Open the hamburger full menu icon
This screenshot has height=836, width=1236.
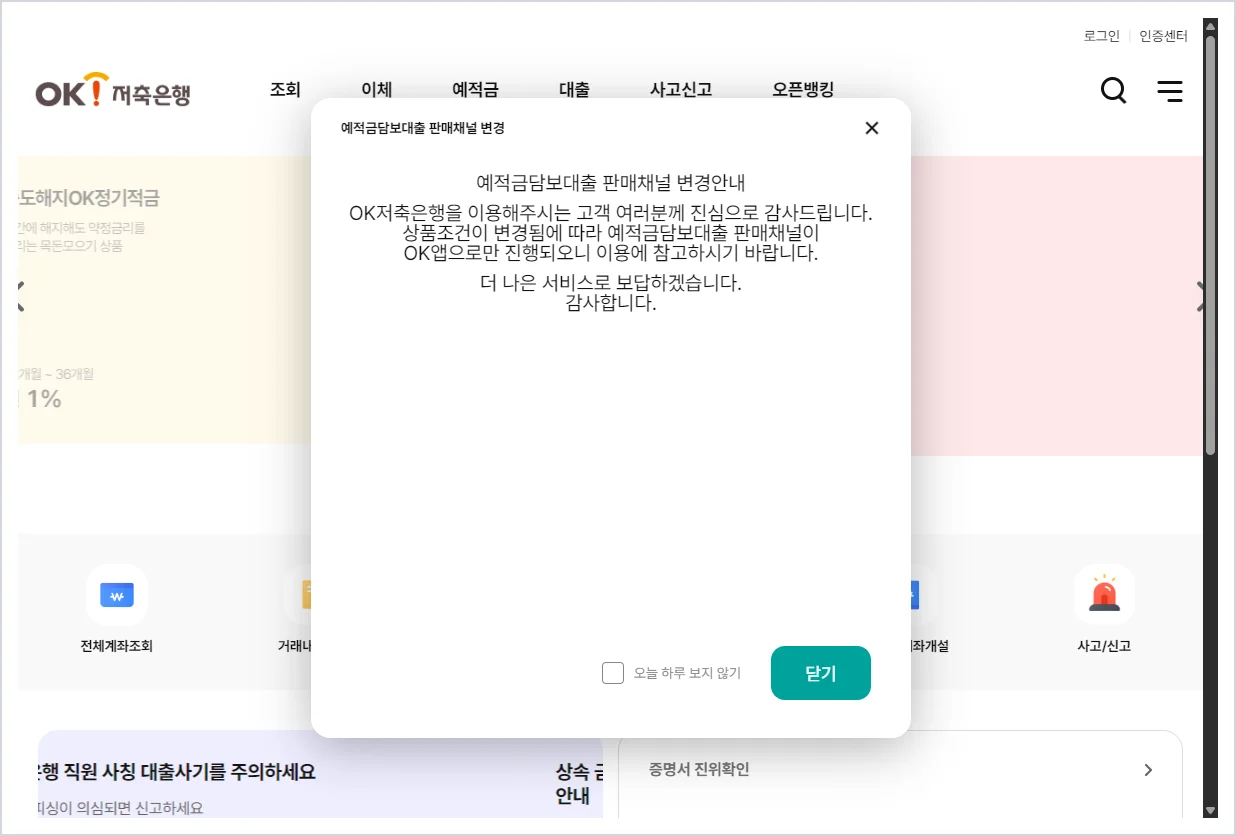[x=1170, y=91]
